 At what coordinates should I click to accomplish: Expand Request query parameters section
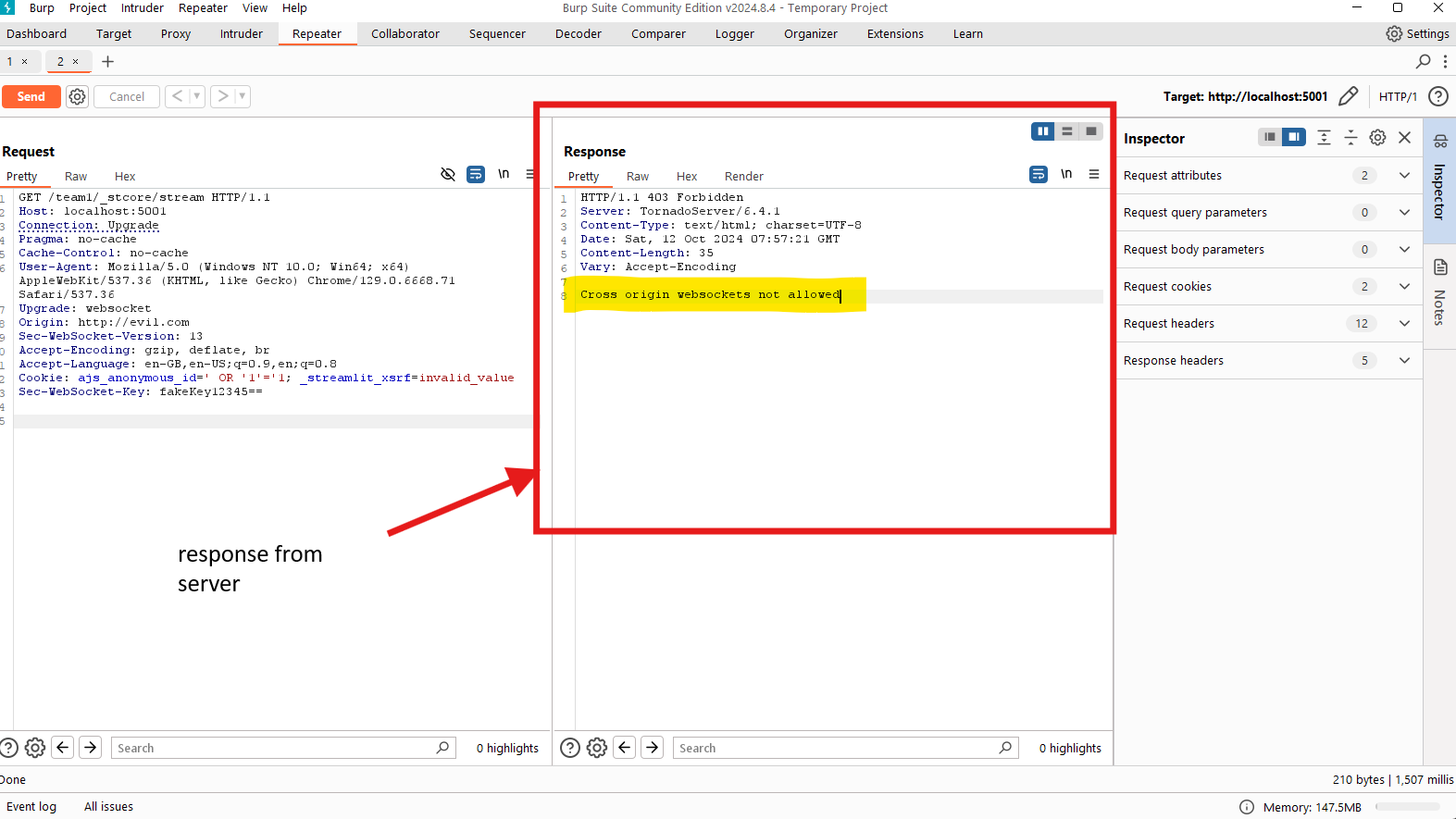(x=1268, y=213)
